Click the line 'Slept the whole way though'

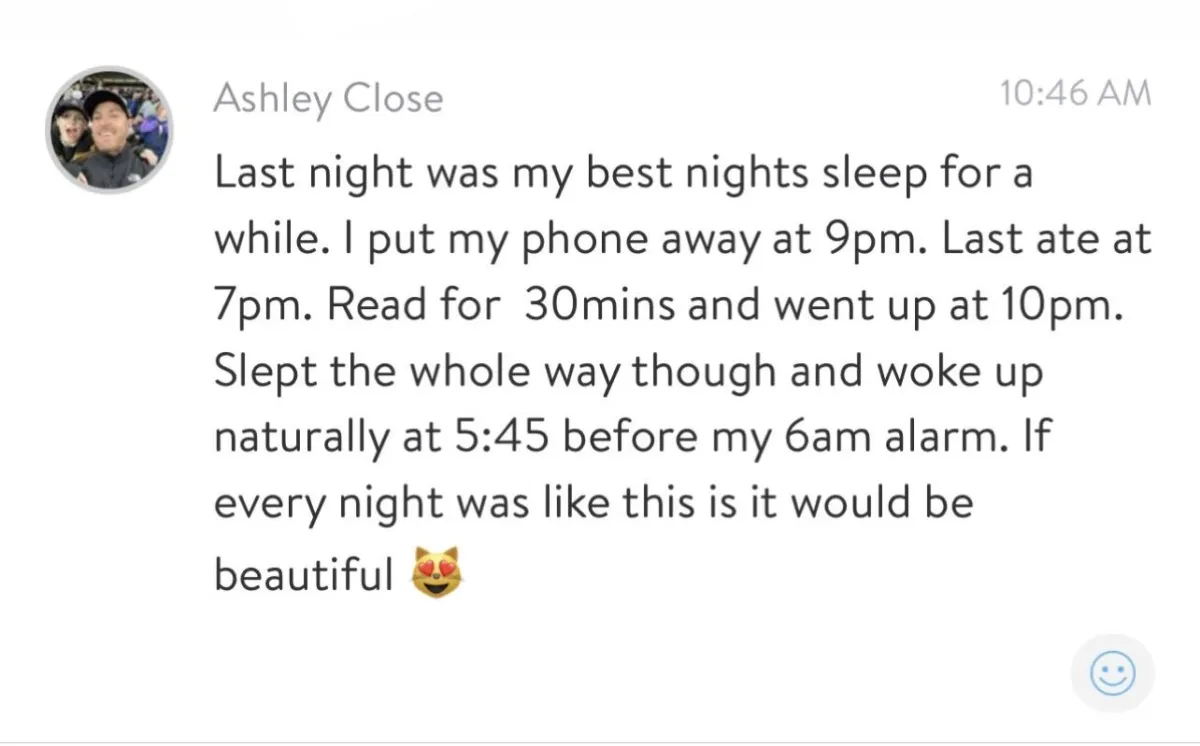[628, 372]
